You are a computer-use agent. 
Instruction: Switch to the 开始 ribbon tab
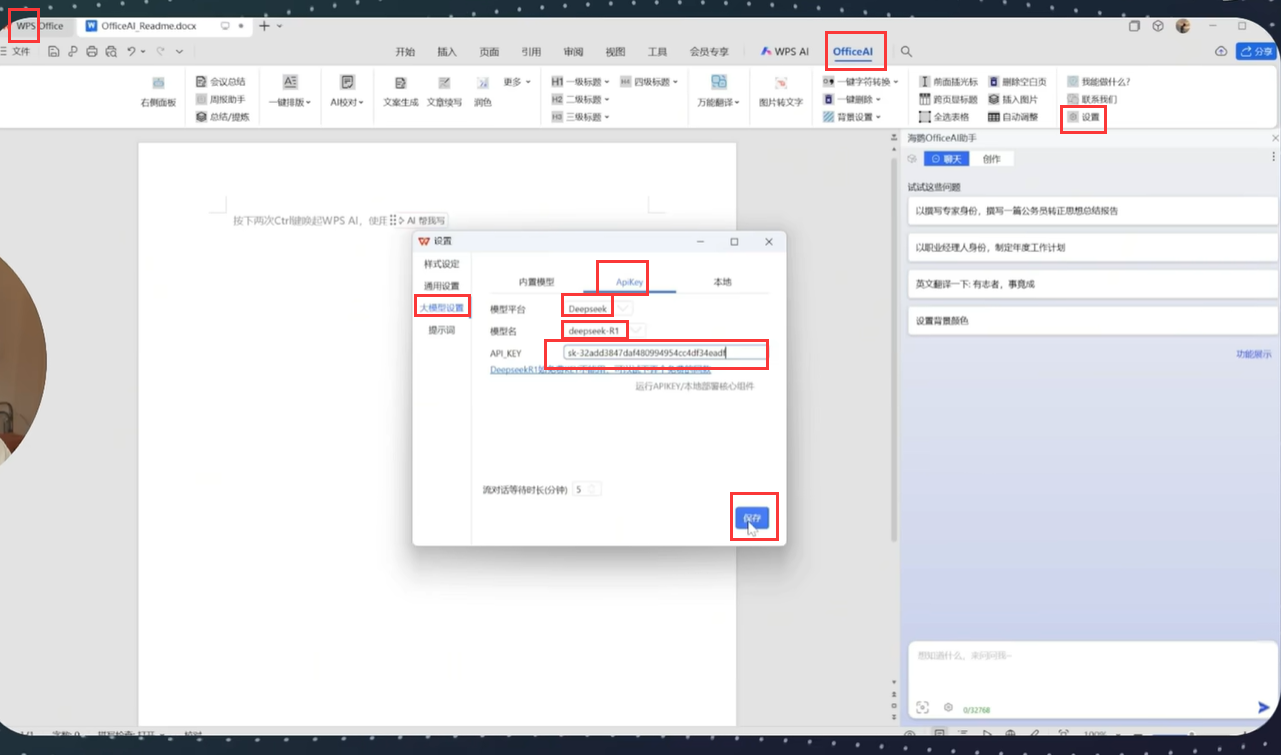(404, 51)
